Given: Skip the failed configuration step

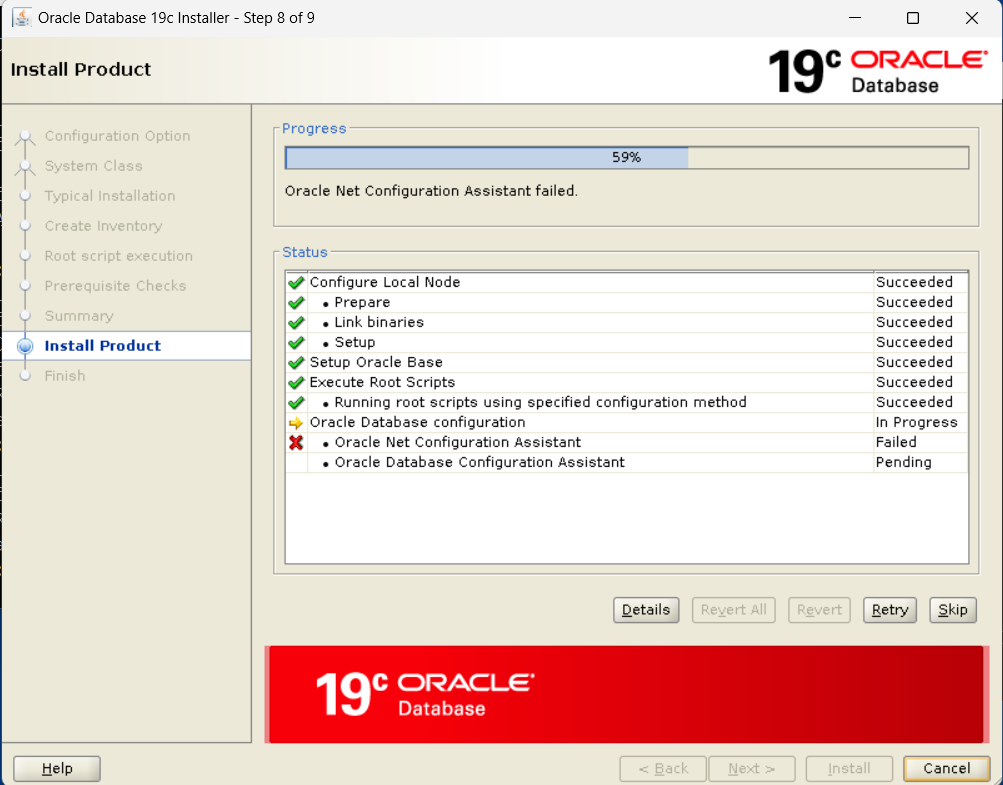Looking at the screenshot, I should click(952, 610).
